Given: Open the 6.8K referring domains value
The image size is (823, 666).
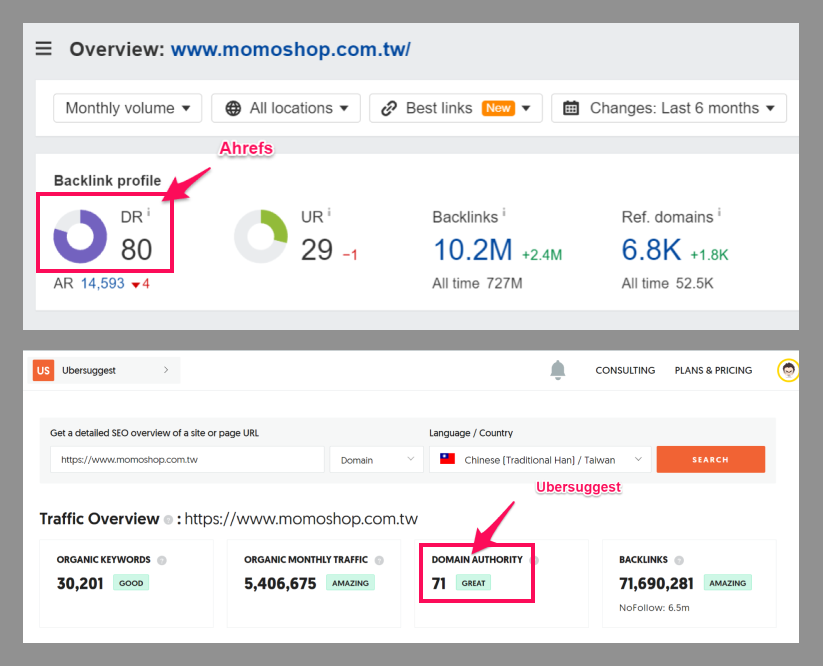Looking at the screenshot, I should click(651, 250).
